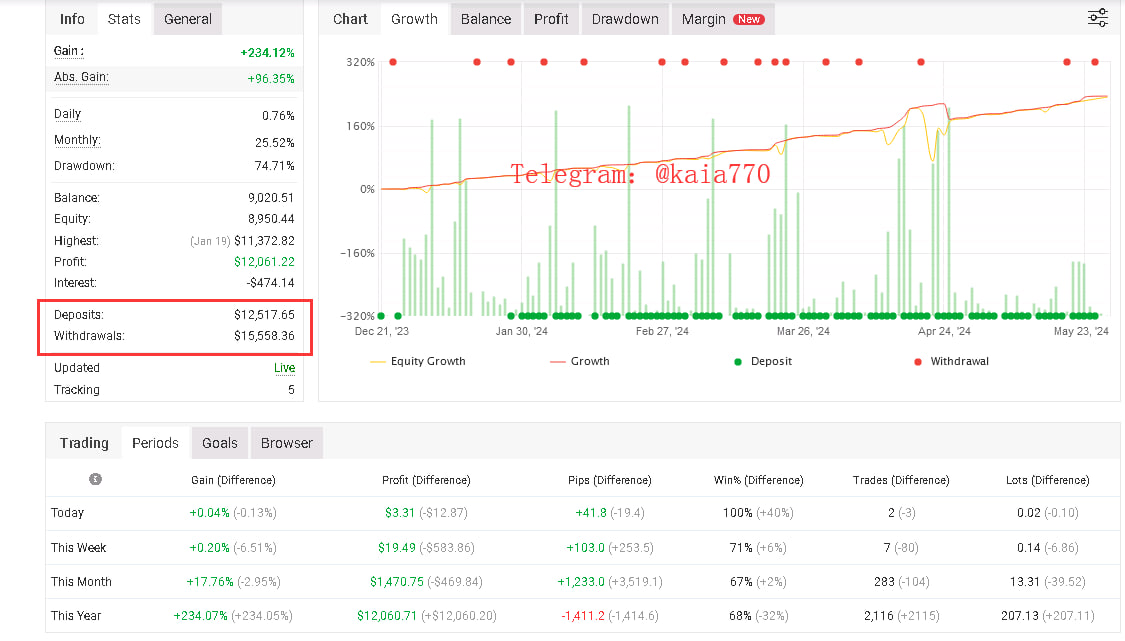Click the Interest value -$474.14

coord(270,283)
